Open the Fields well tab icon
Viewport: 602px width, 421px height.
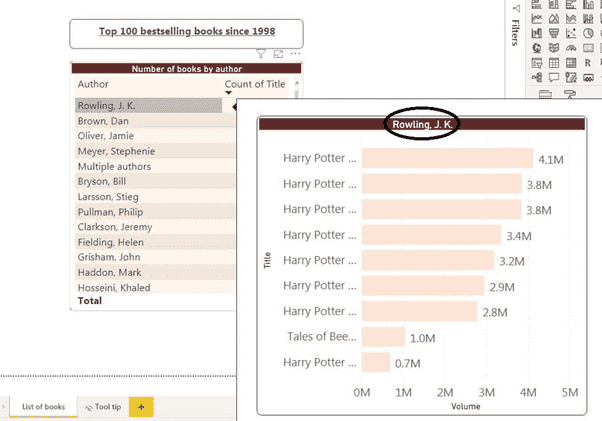click(545, 94)
